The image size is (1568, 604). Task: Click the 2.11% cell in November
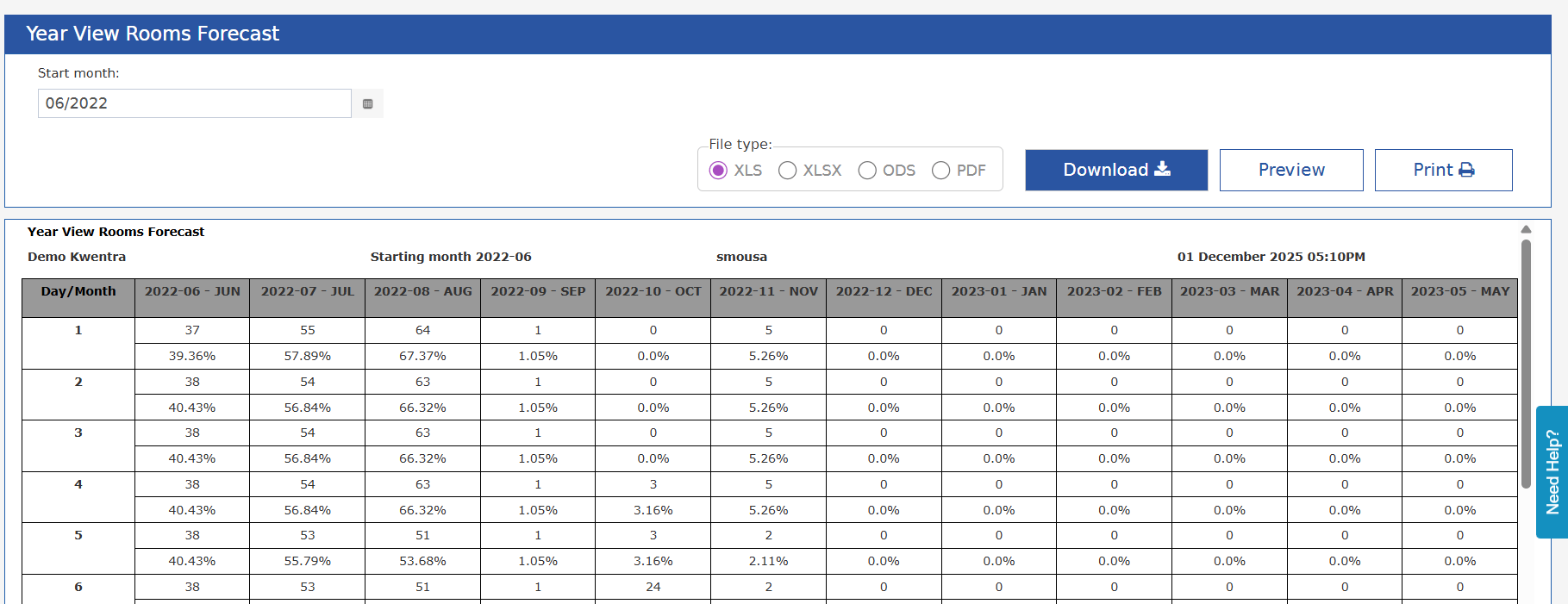point(769,561)
